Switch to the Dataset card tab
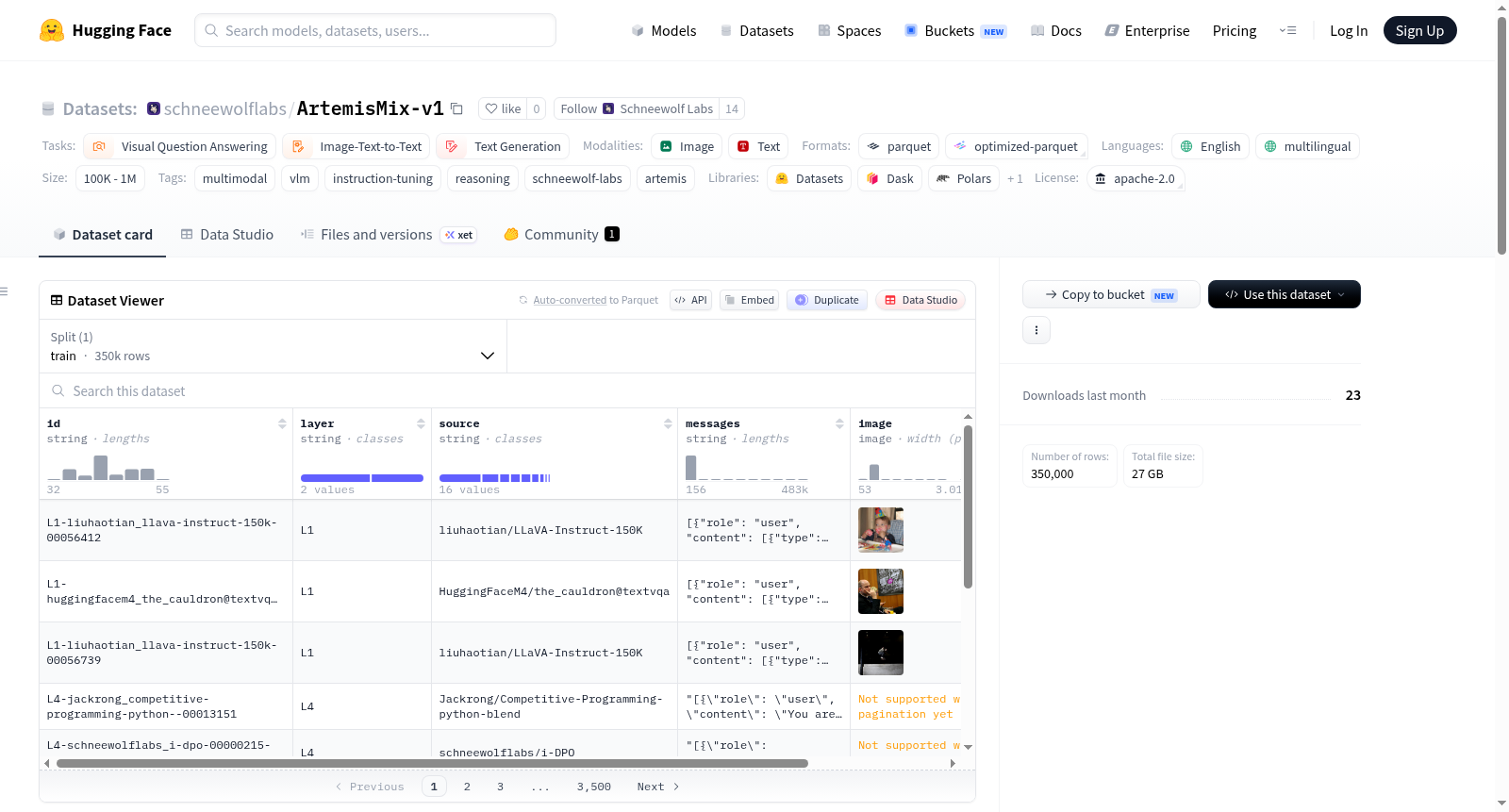The image size is (1509, 812). [102, 235]
